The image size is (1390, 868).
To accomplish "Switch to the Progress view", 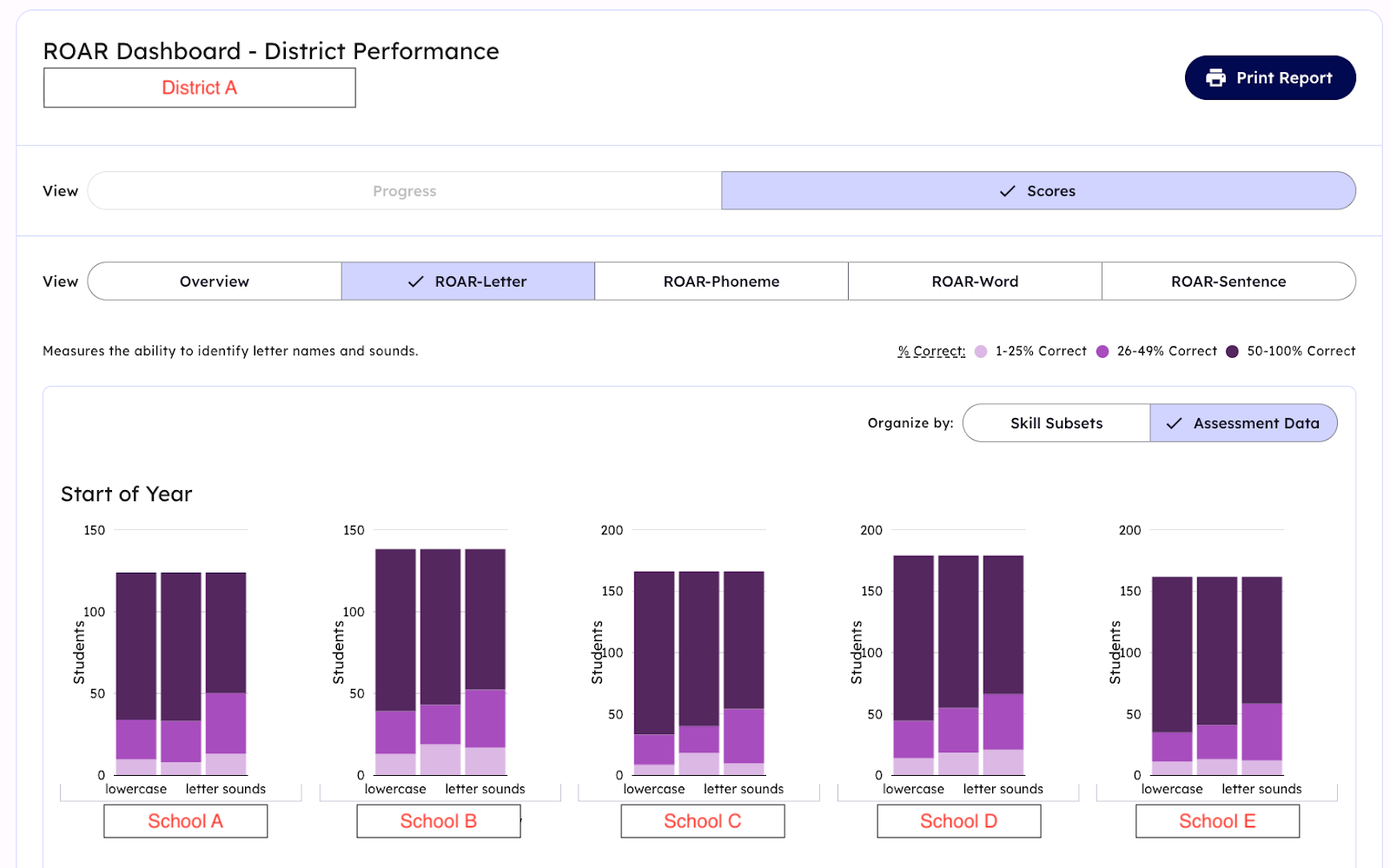I will point(405,191).
